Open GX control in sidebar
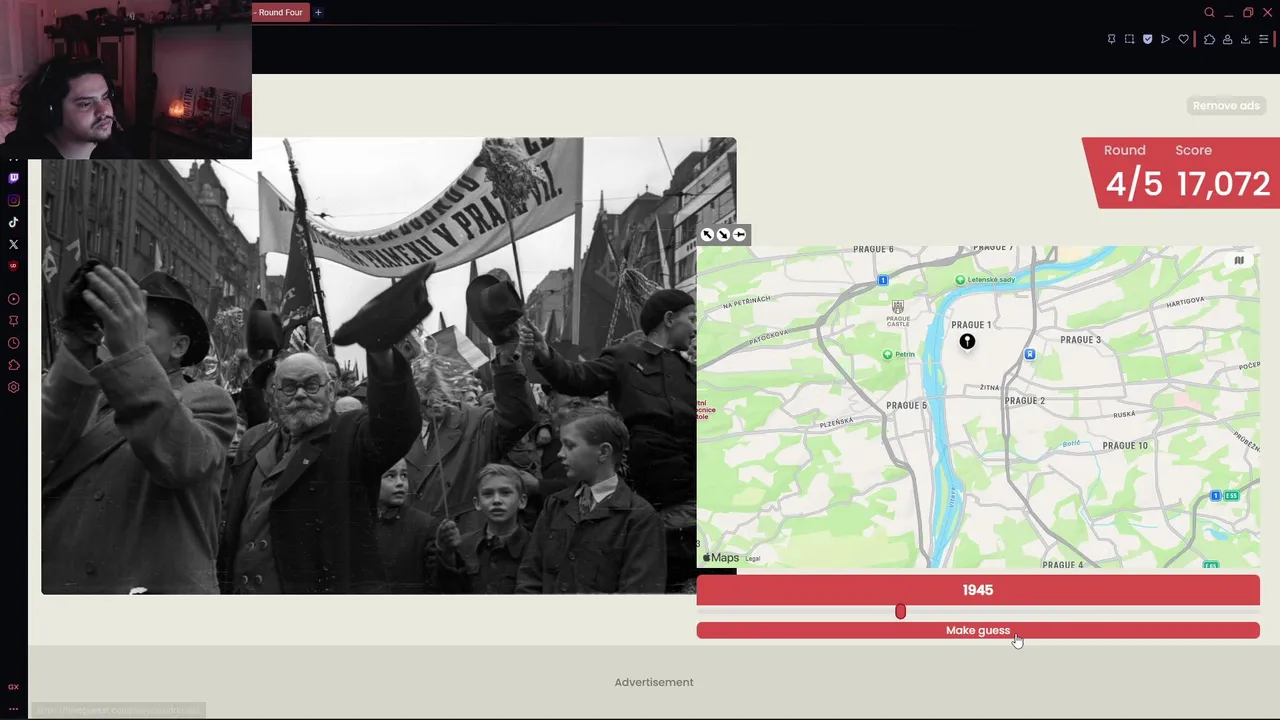This screenshot has width=1280, height=720. click(x=13, y=687)
